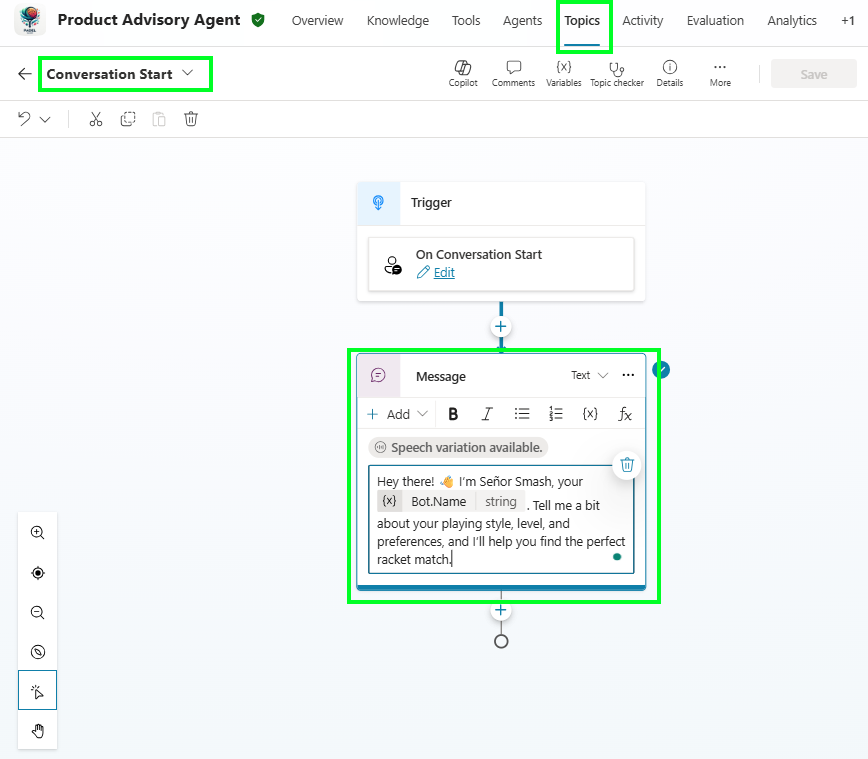The height and width of the screenshot is (759, 868).
Task: Expand the Add dropdown in message
Action: coord(398,414)
